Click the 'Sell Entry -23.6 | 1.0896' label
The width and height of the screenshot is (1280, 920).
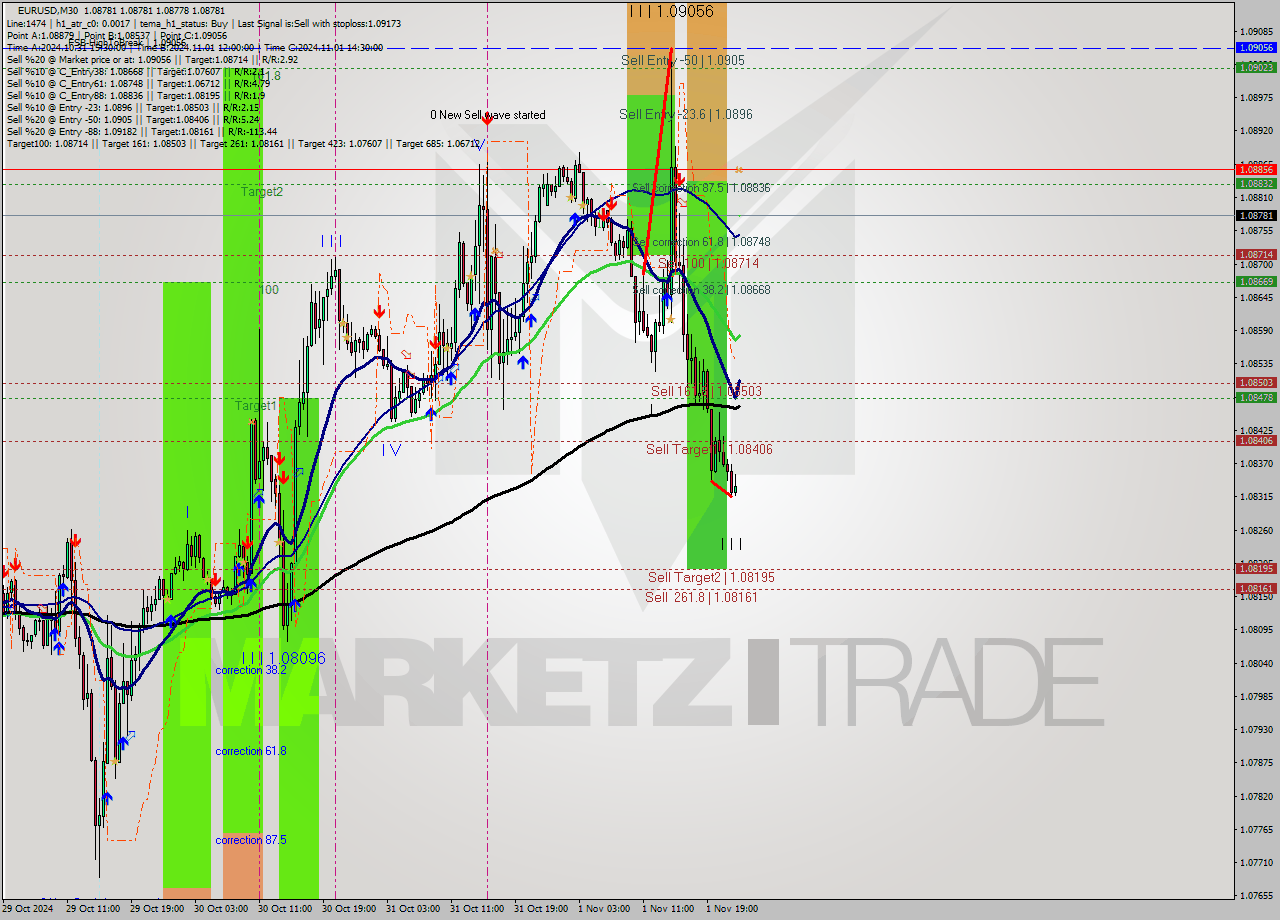click(685, 114)
